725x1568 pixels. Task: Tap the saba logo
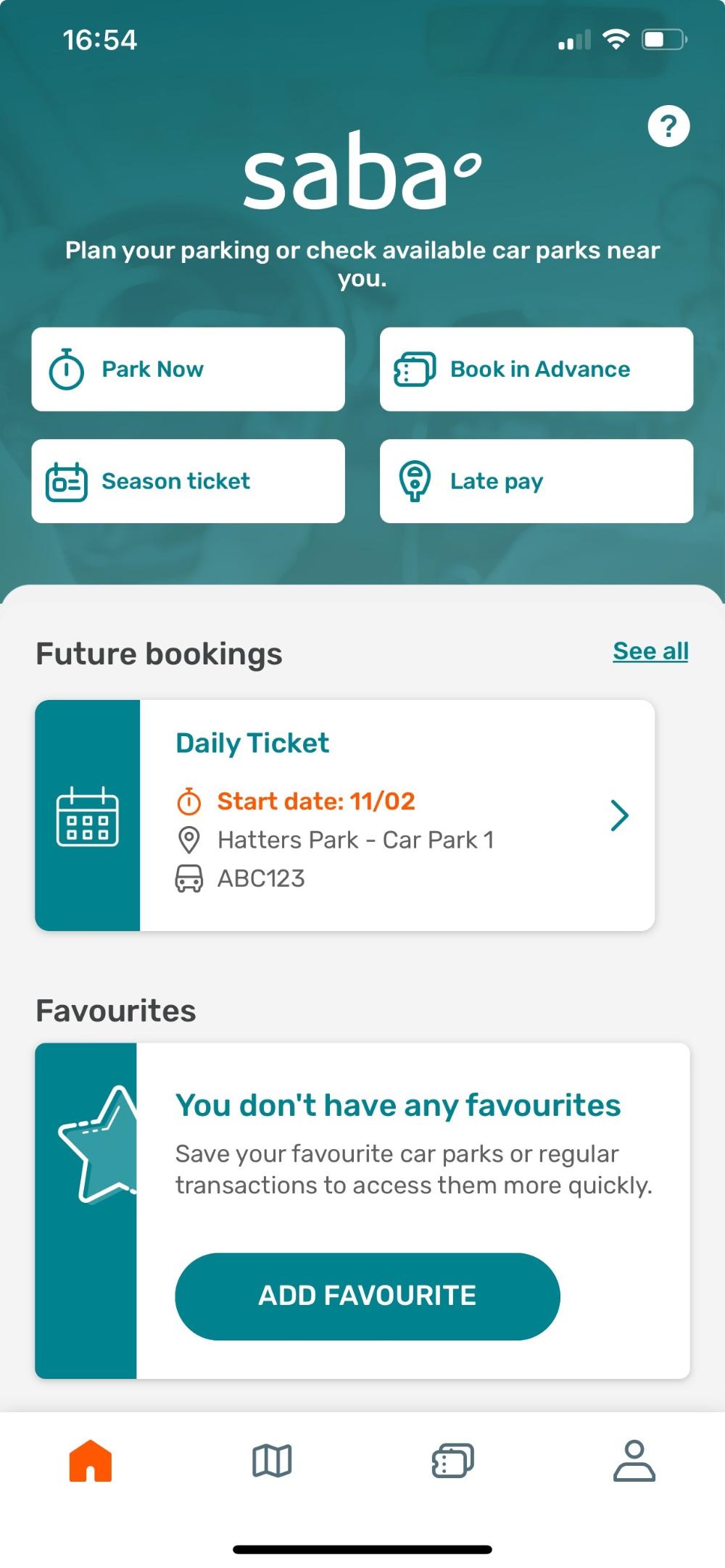point(361,172)
